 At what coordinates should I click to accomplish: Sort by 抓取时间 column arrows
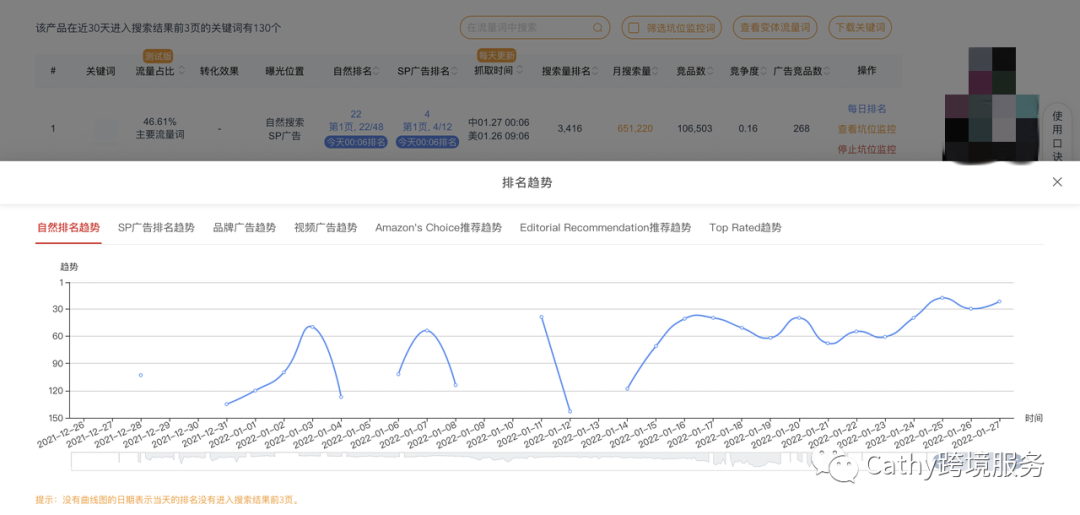(519, 71)
